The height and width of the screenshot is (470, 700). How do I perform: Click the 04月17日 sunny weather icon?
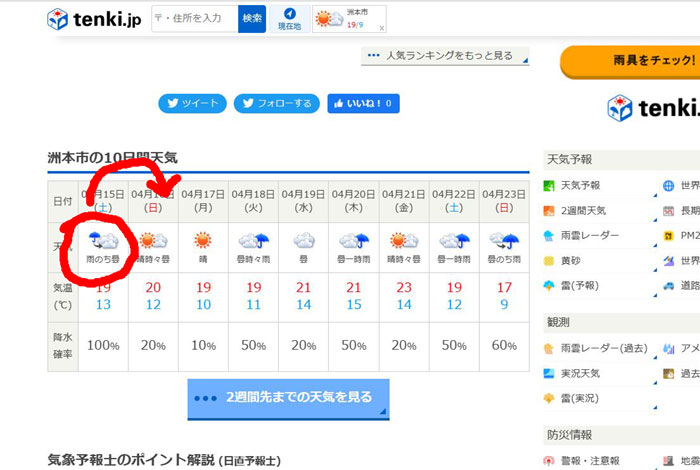(x=203, y=241)
